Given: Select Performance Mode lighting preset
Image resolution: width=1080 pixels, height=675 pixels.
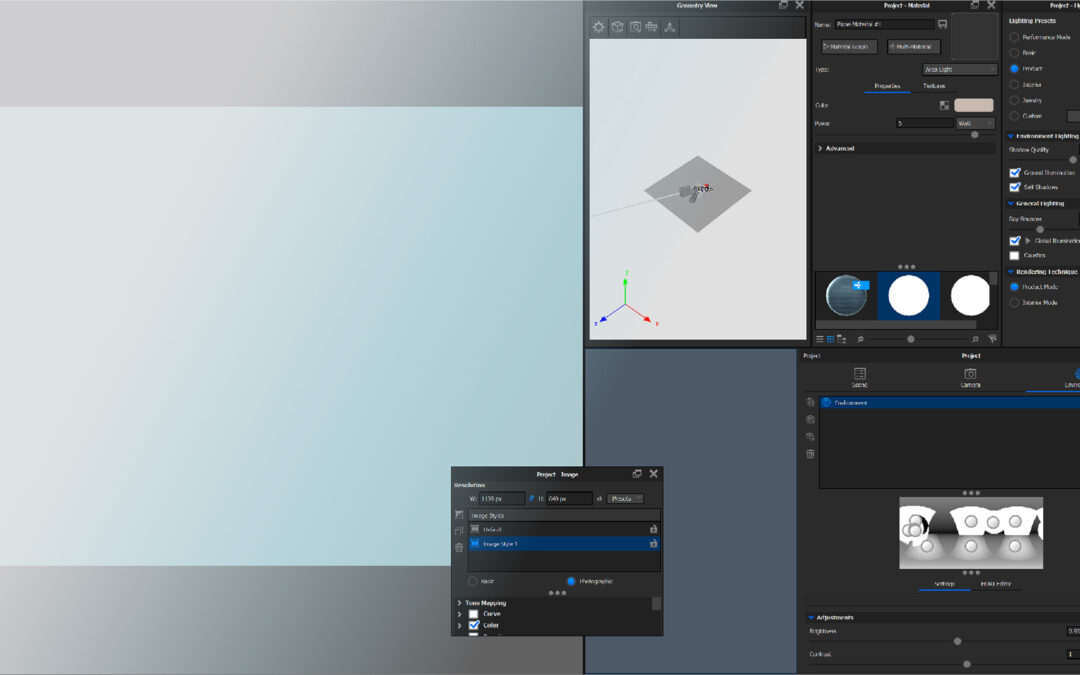Looking at the screenshot, I should click(x=1014, y=37).
